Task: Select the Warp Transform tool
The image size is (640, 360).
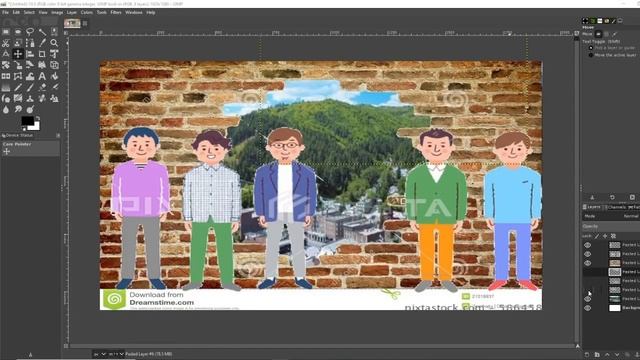Action: (30, 76)
